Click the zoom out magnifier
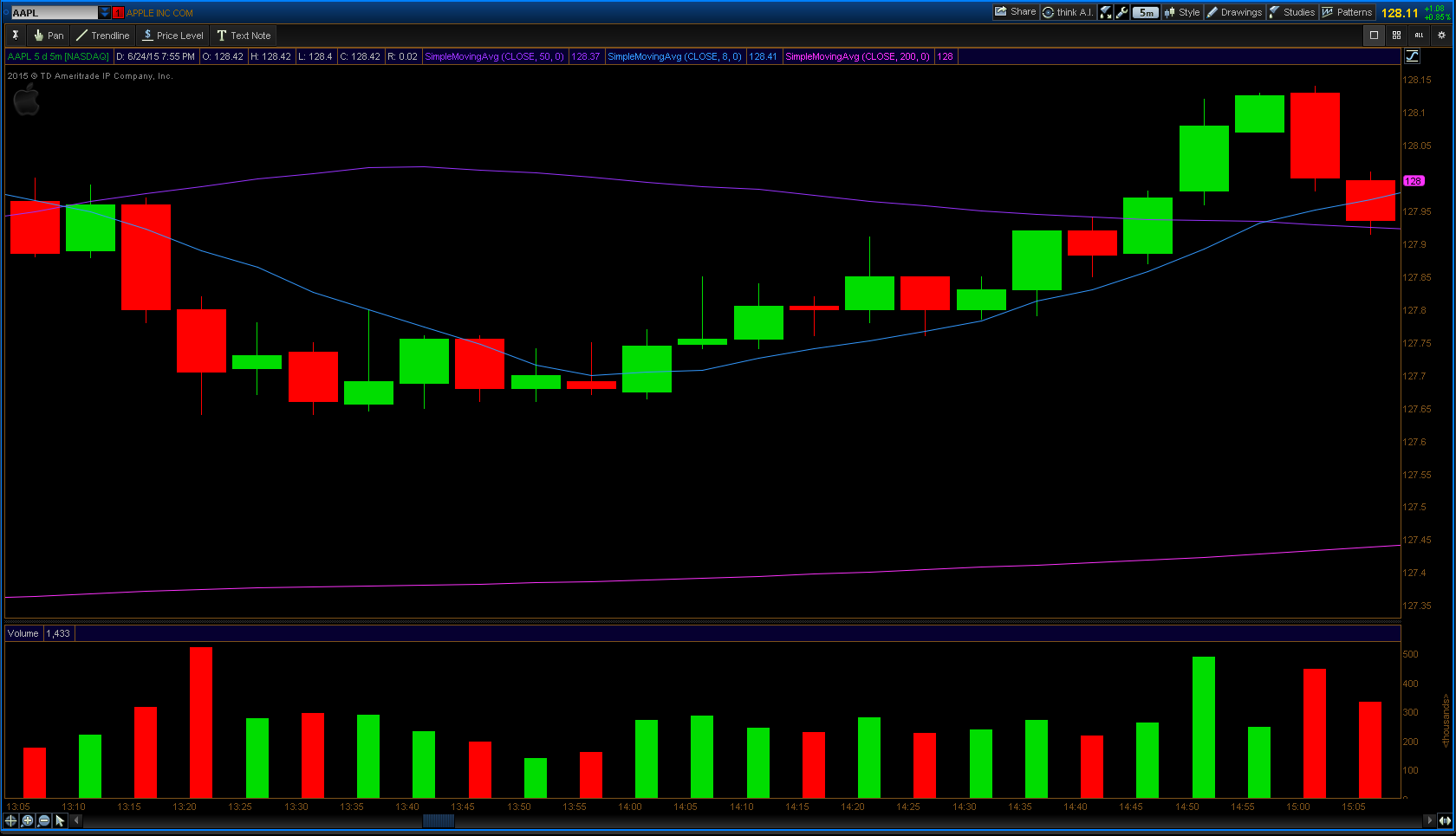Screen dimensions: 1456x836 point(44,820)
